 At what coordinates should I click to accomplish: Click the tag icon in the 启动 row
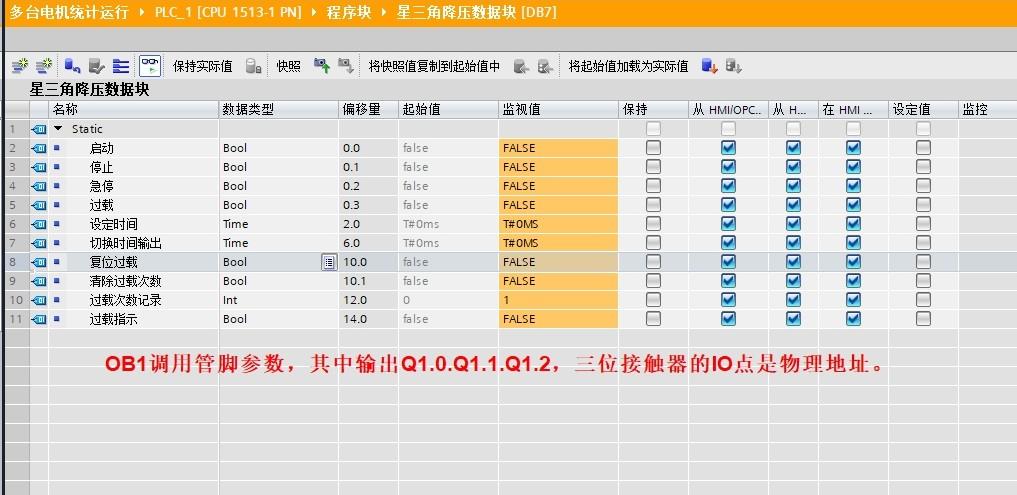click(x=39, y=148)
